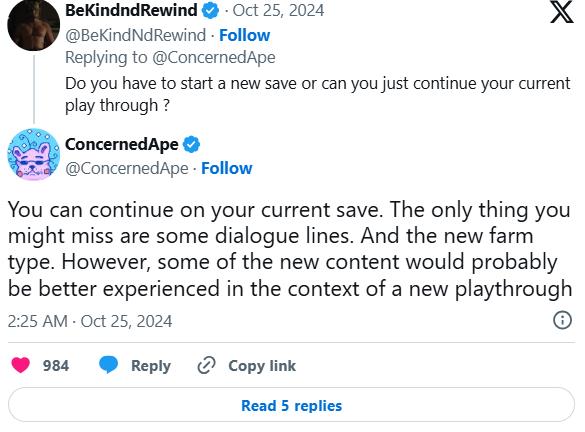Follow the @ConcernedApe account
Screen dimensions: 585x432
[226, 168]
